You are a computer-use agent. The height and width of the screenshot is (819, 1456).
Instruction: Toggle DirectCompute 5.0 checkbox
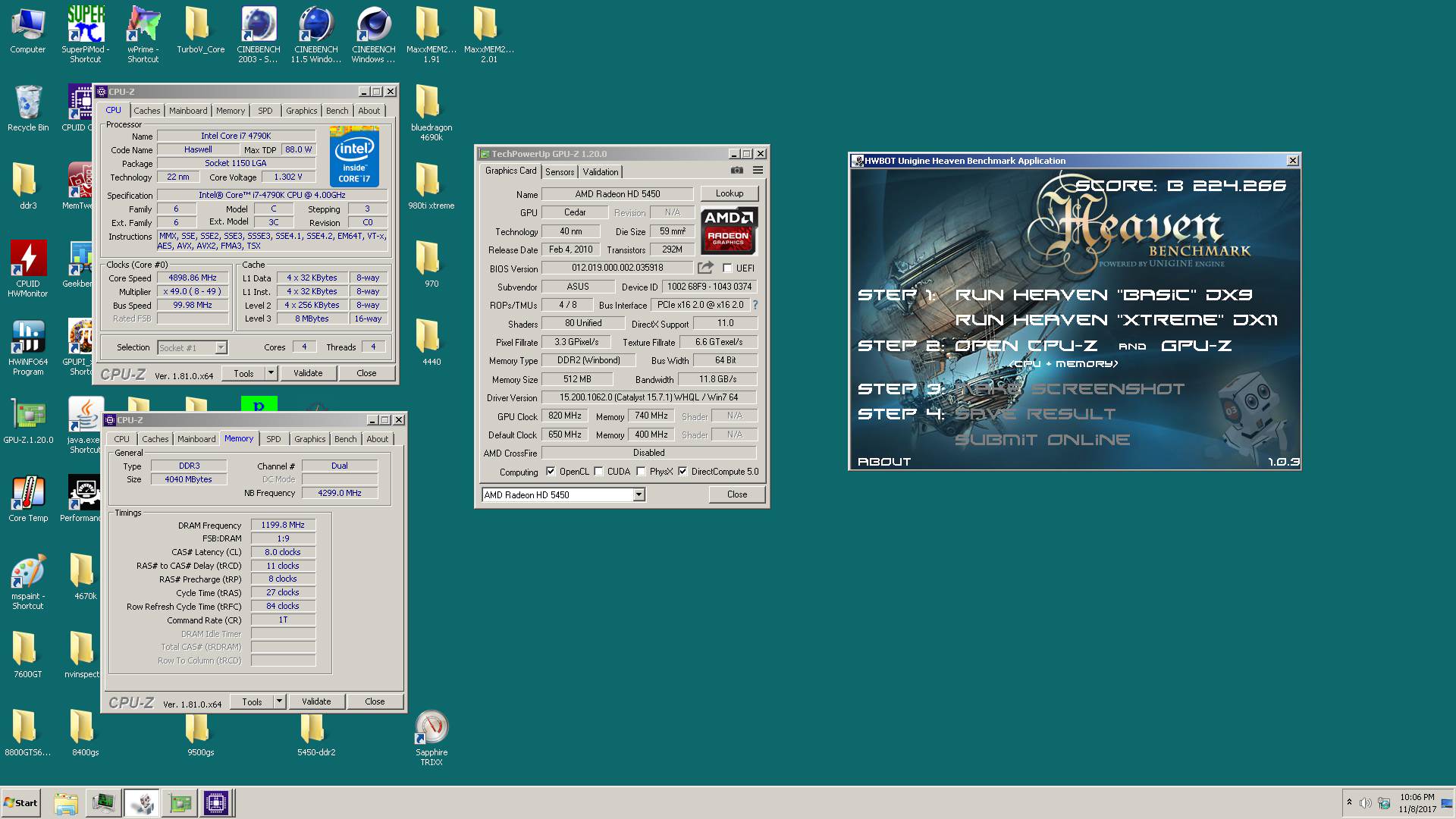(682, 472)
